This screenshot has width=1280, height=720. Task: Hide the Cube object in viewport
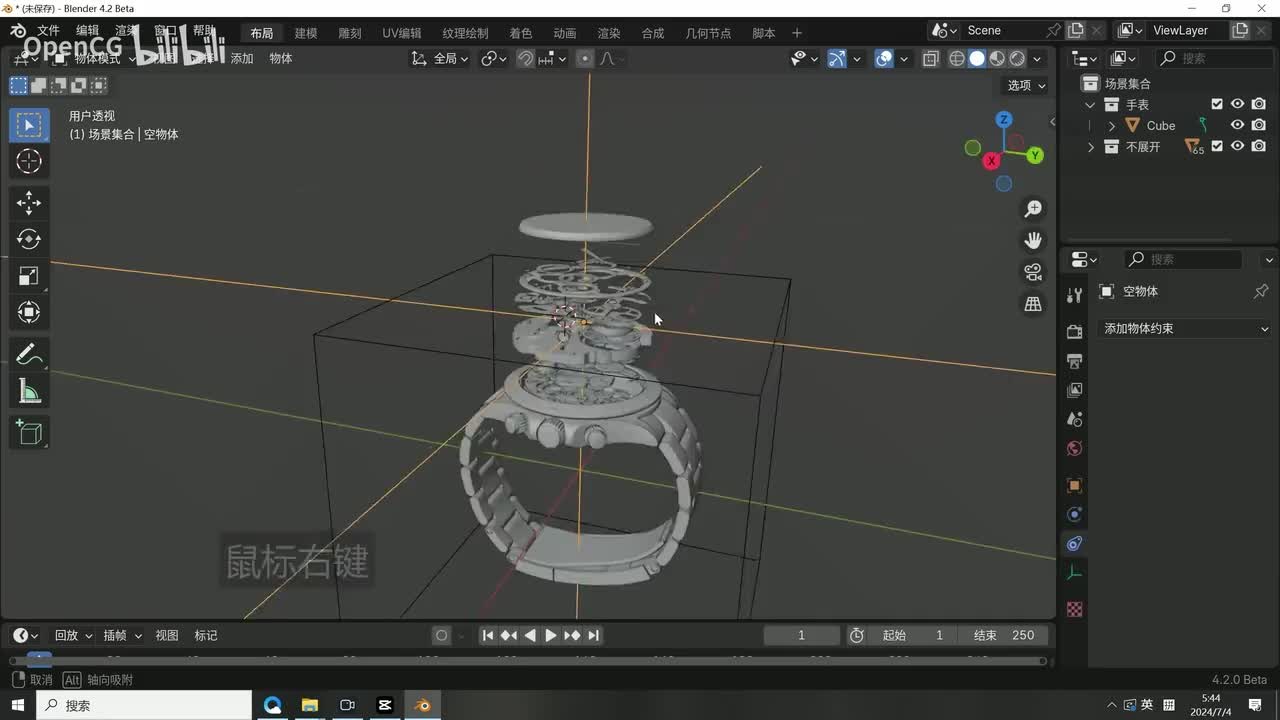tap(1238, 125)
